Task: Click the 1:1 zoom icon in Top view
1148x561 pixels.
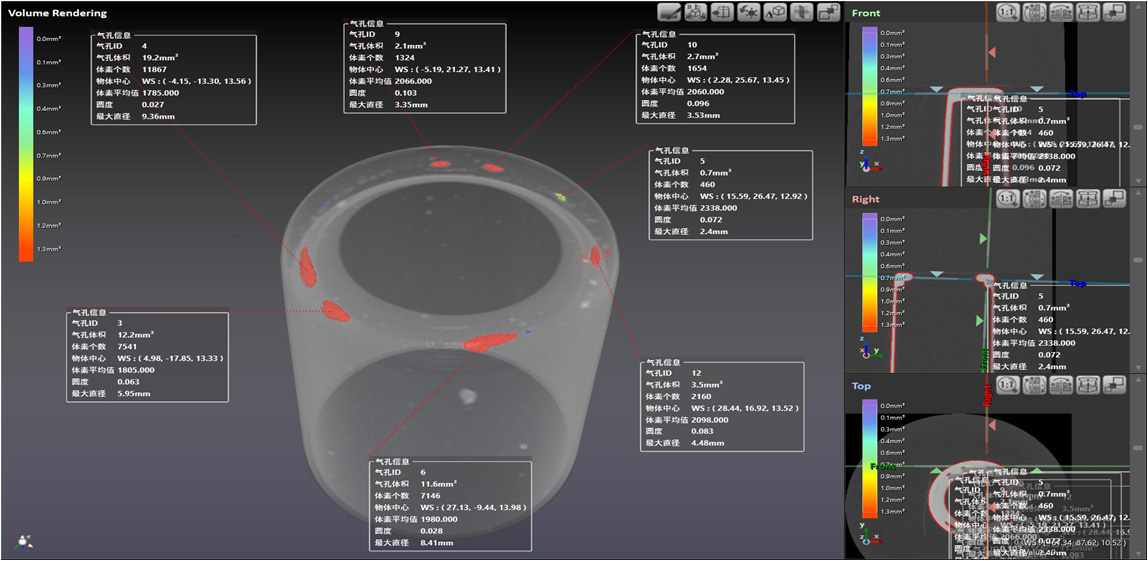Action: point(1008,385)
